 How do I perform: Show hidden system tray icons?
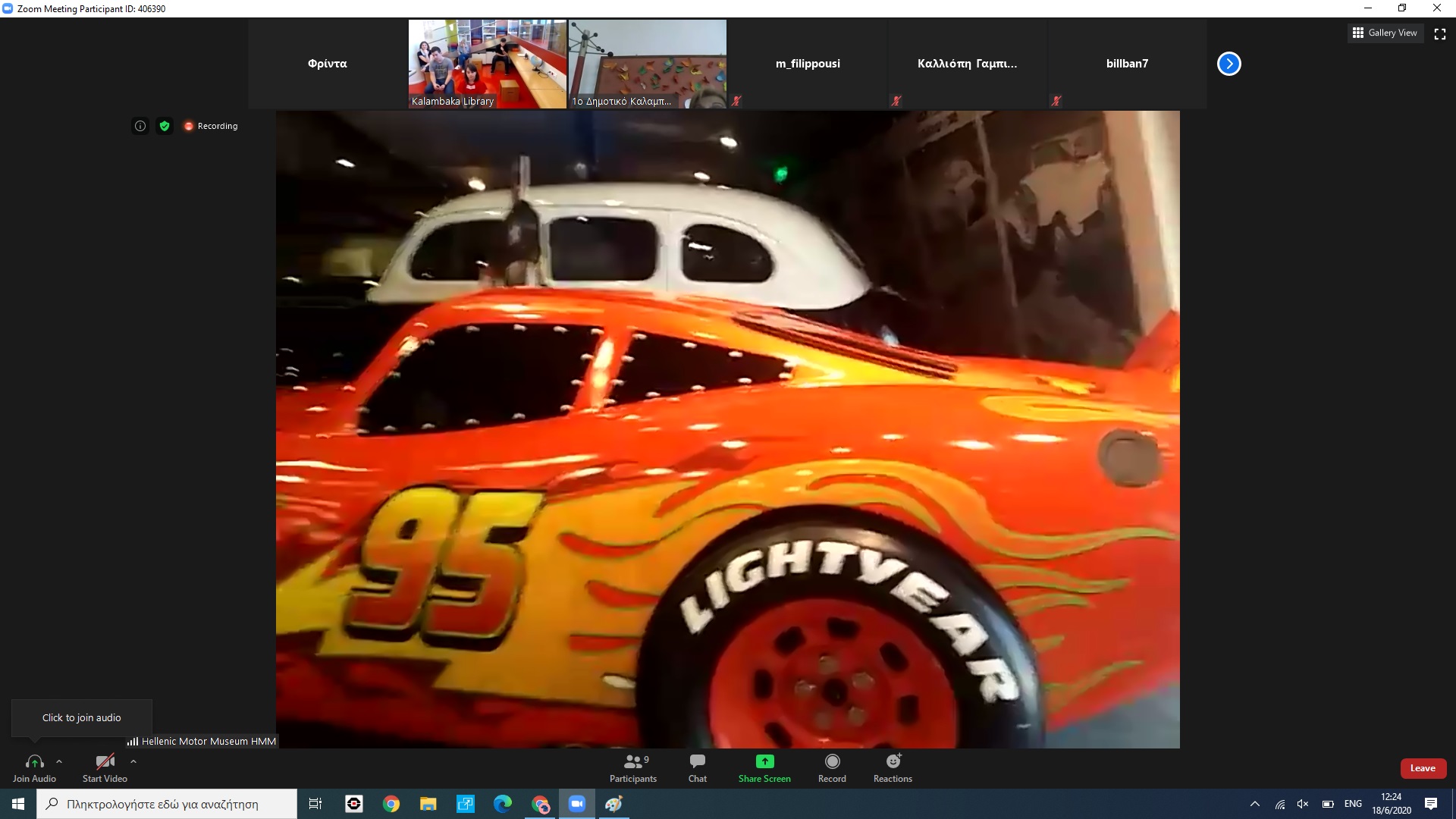1254,804
